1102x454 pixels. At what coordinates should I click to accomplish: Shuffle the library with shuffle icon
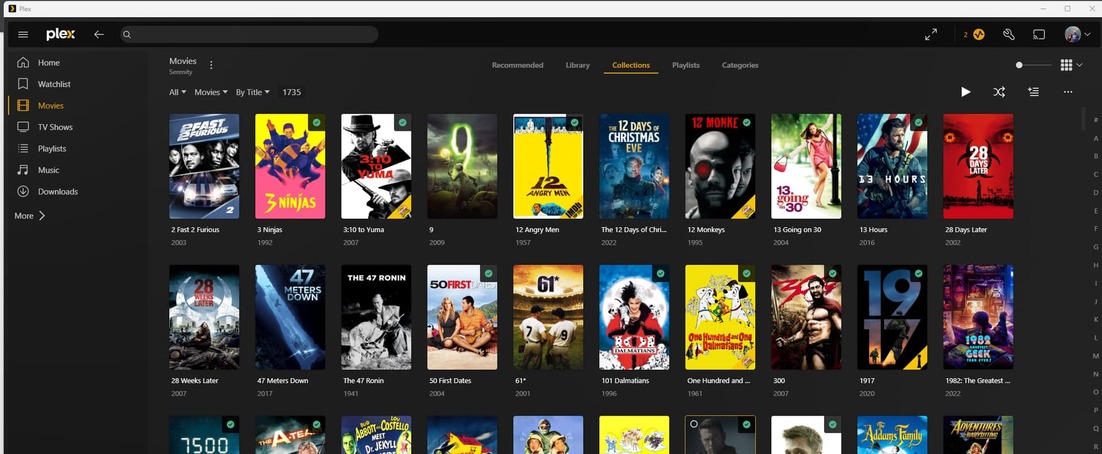999,92
